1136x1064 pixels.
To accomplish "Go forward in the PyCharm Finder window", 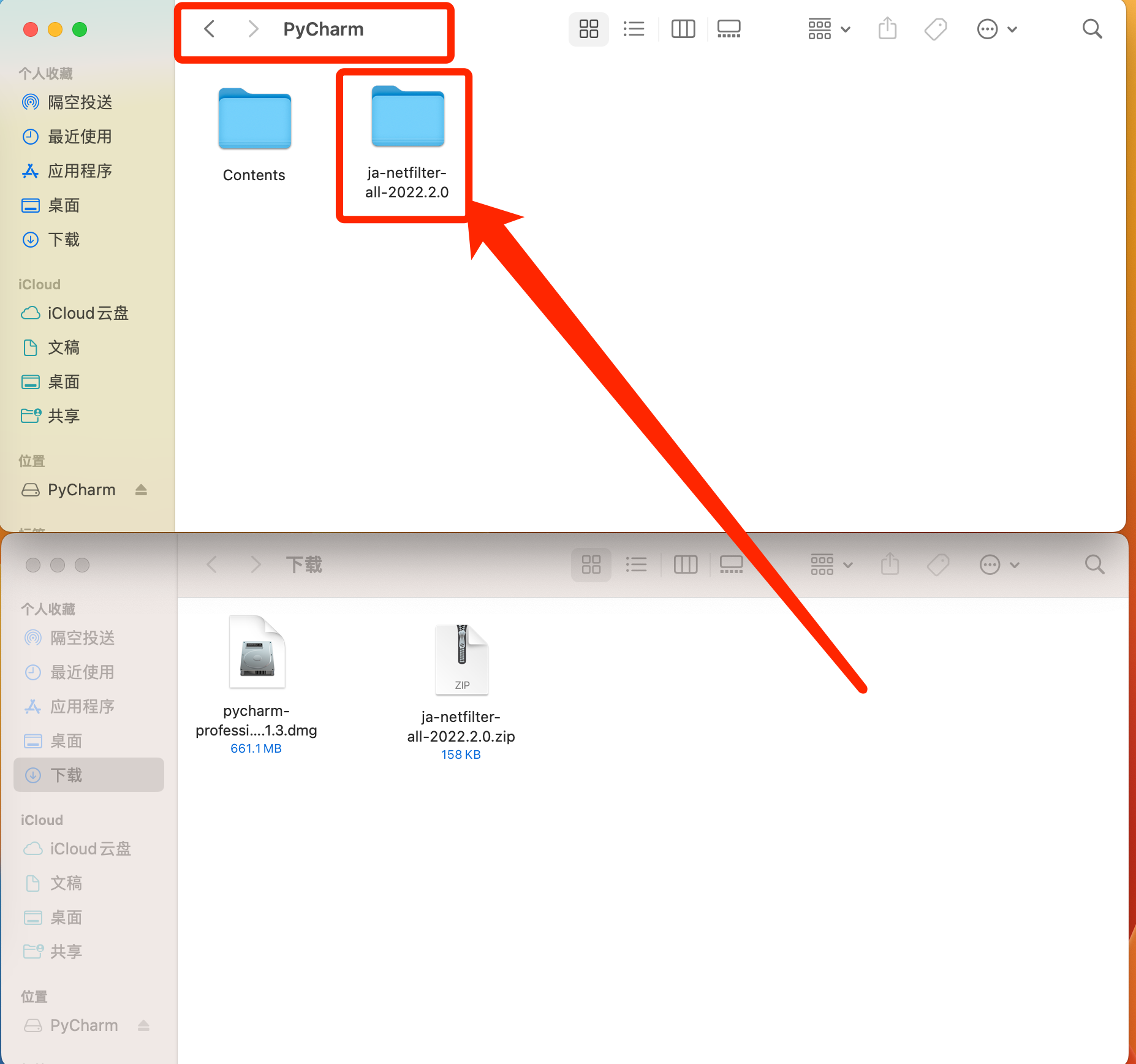I will click(253, 29).
